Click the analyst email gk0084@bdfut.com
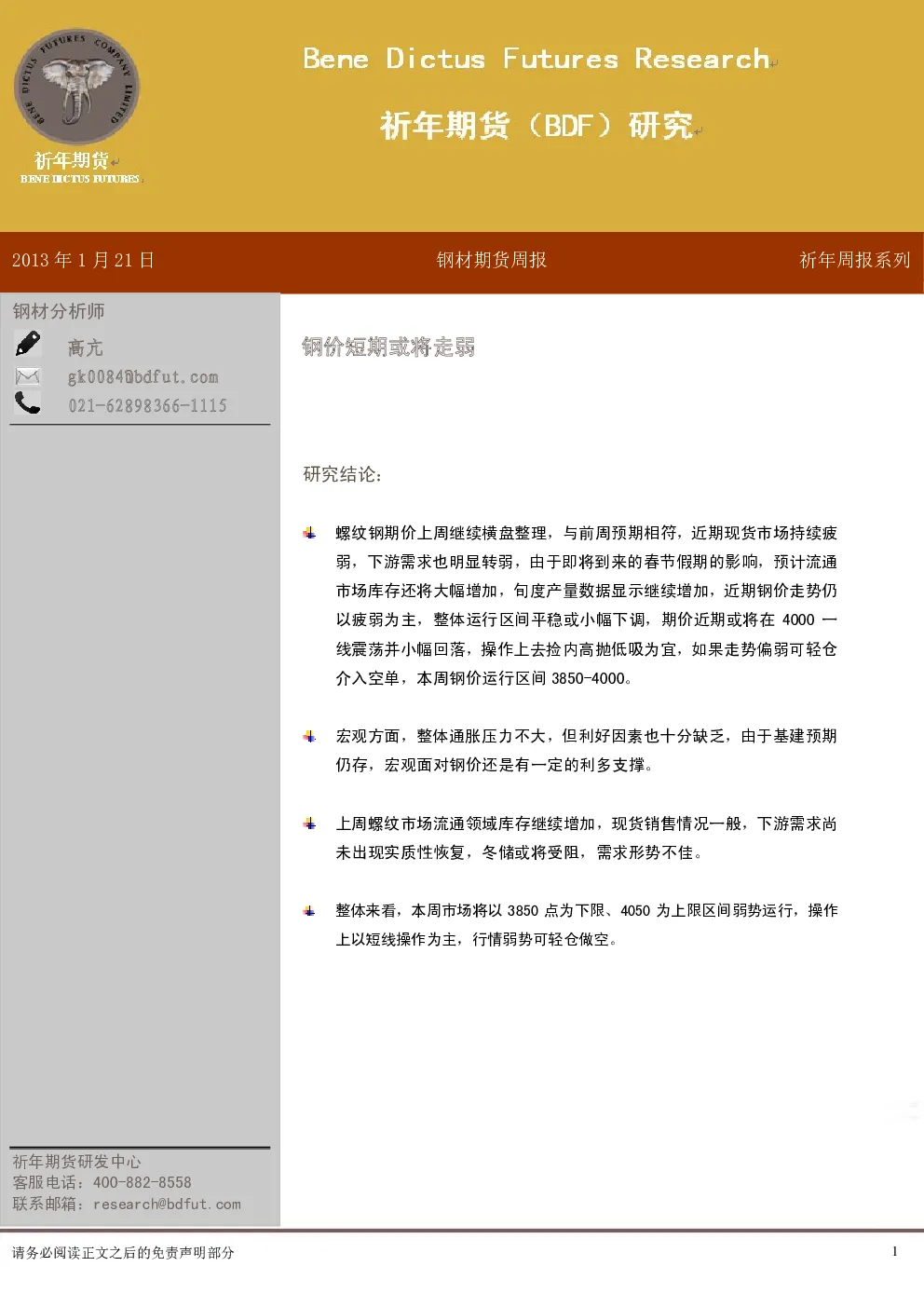This screenshot has height=1307, width=924. point(143,377)
